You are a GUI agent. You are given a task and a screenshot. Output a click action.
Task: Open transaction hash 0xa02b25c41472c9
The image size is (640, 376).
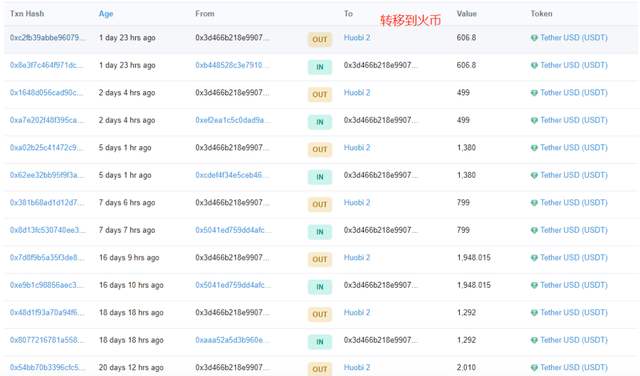click(x=47, y=148)
